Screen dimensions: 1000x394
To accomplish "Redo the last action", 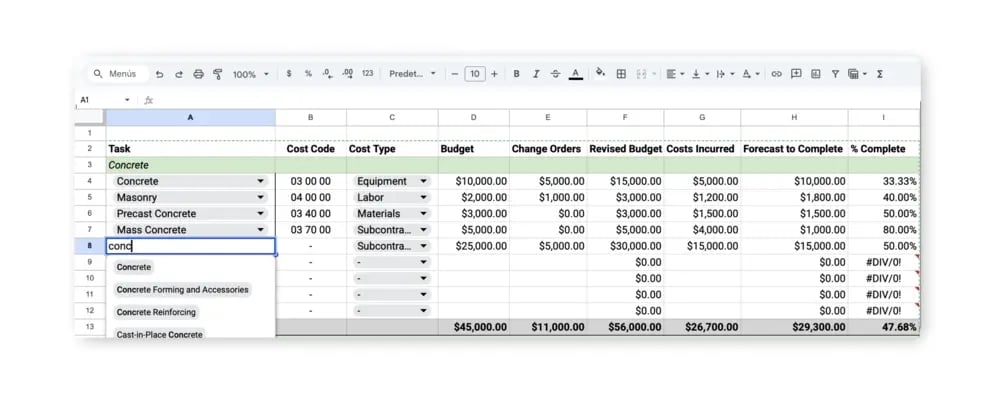I will click(x=179, y=74).
